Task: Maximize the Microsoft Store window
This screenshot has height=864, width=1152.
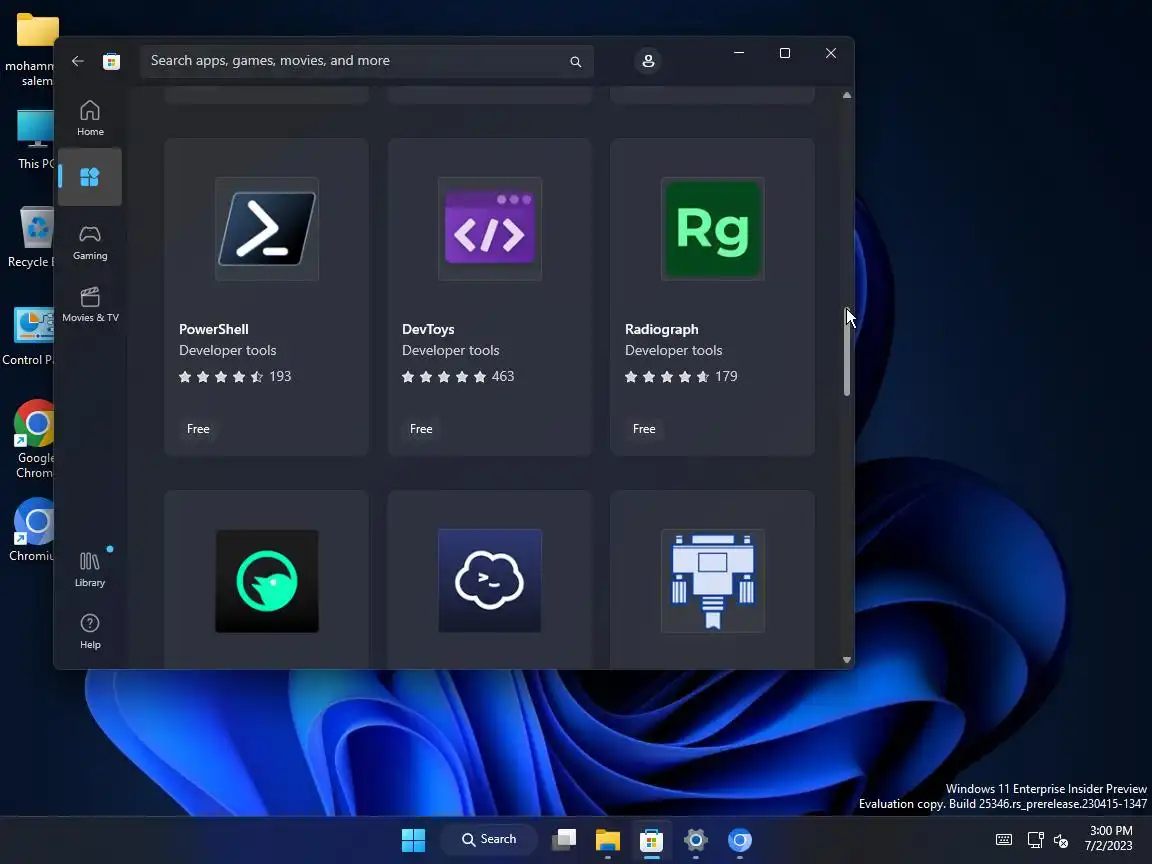Action: (x=785, y=53)
